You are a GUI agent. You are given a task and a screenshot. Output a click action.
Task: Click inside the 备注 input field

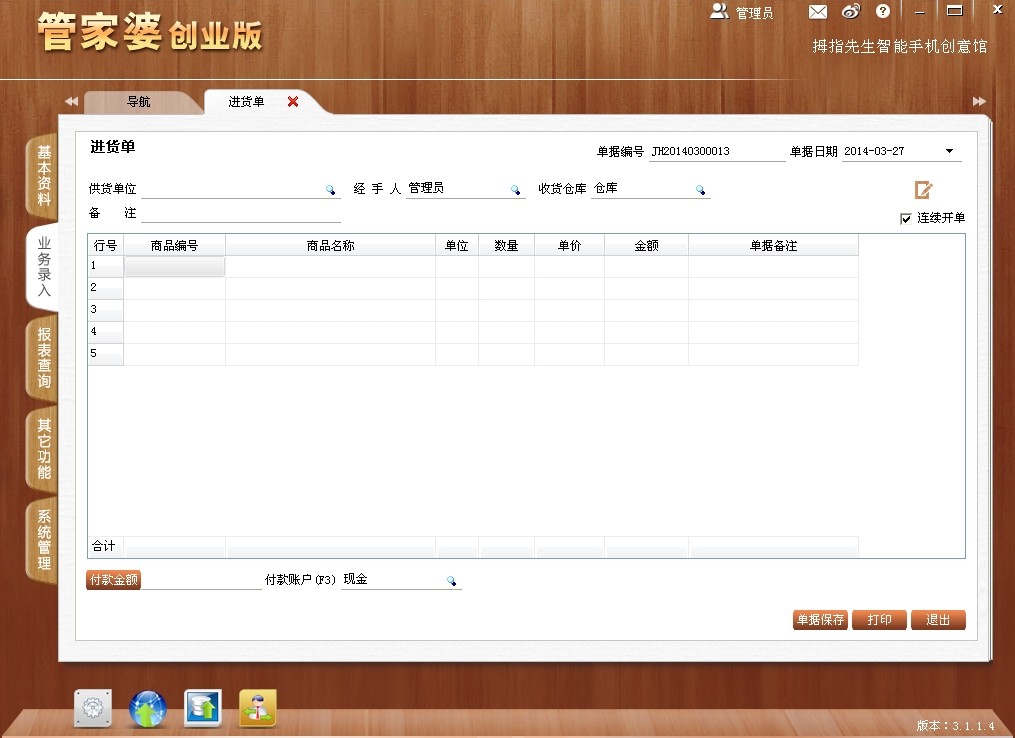[240, 213]
